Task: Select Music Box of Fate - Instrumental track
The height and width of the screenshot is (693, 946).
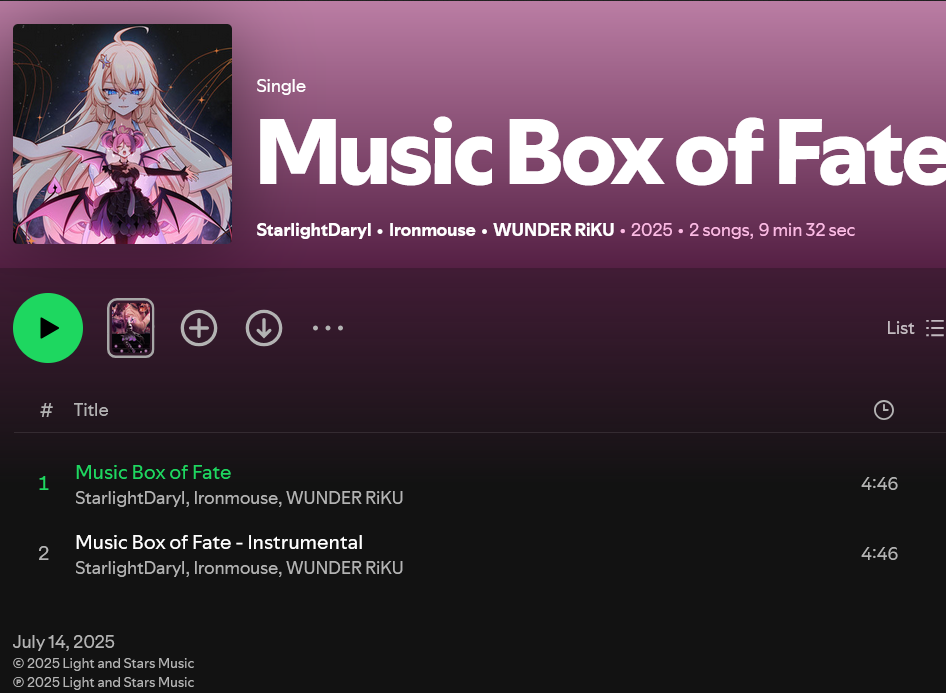Action: (219, 542)
